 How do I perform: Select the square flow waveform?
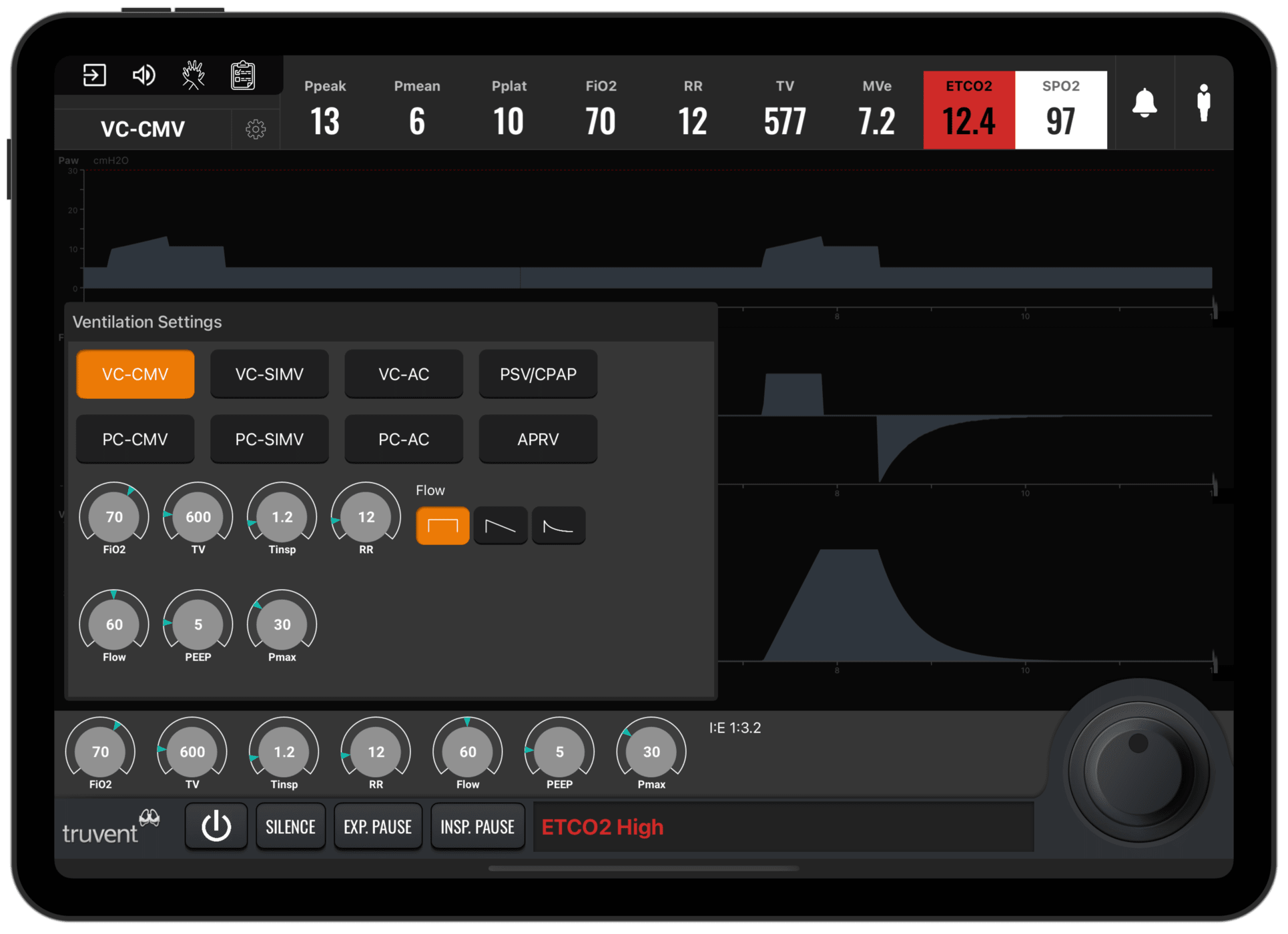pyautogui.click(x=442, y=526)
